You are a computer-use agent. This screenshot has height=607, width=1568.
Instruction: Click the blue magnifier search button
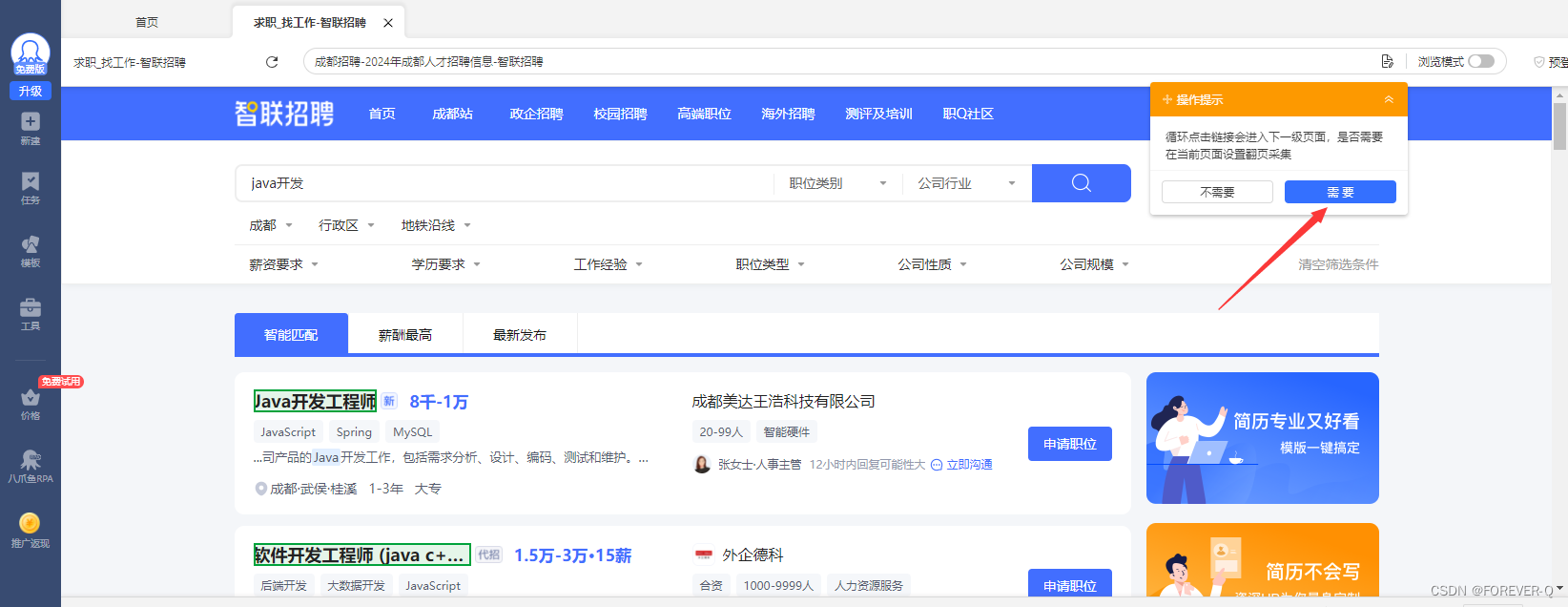point(1082,183)
